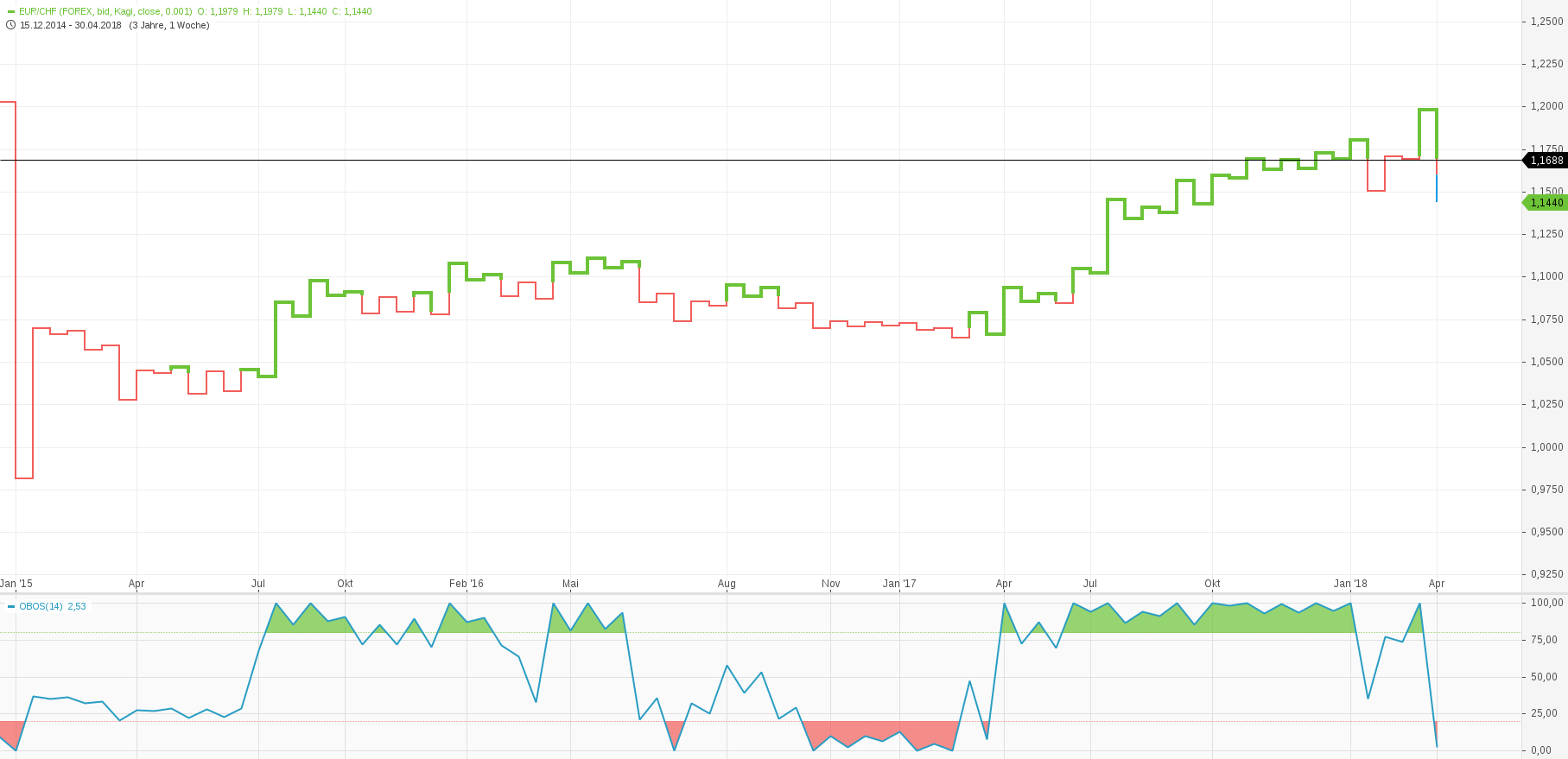Click the 0,9500 price axis label
This screenshot has height=759, width=1568.
1546,532
